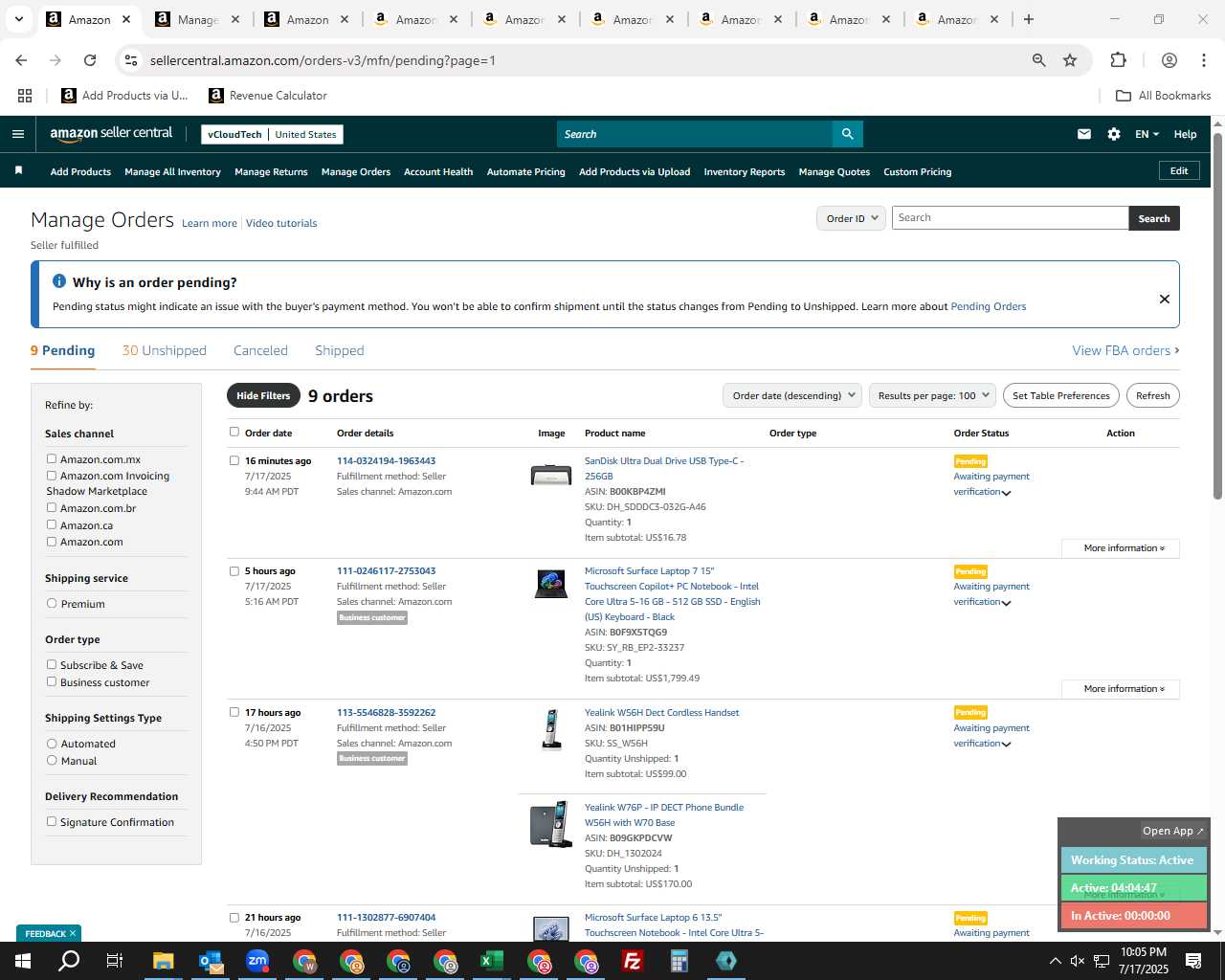Open a new browser tab
The height and width of the screenshot is (980, 1225).
click(1028, 19)
